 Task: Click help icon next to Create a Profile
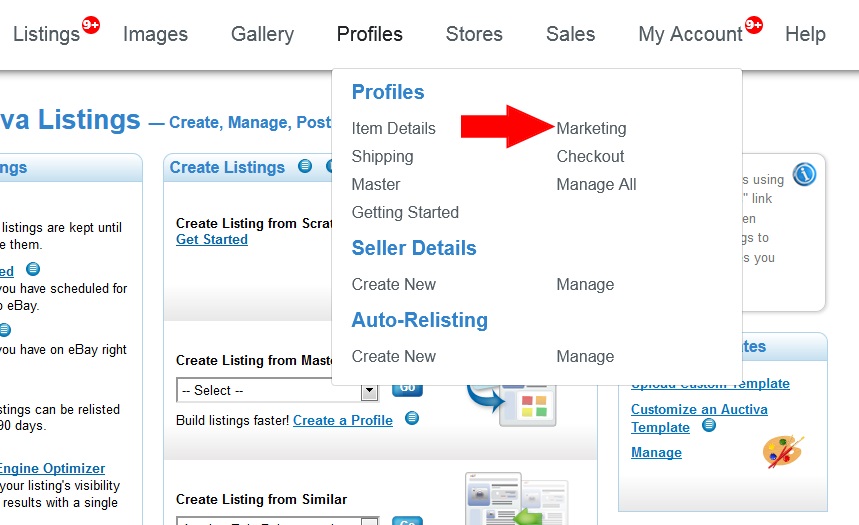pos(412,419)
